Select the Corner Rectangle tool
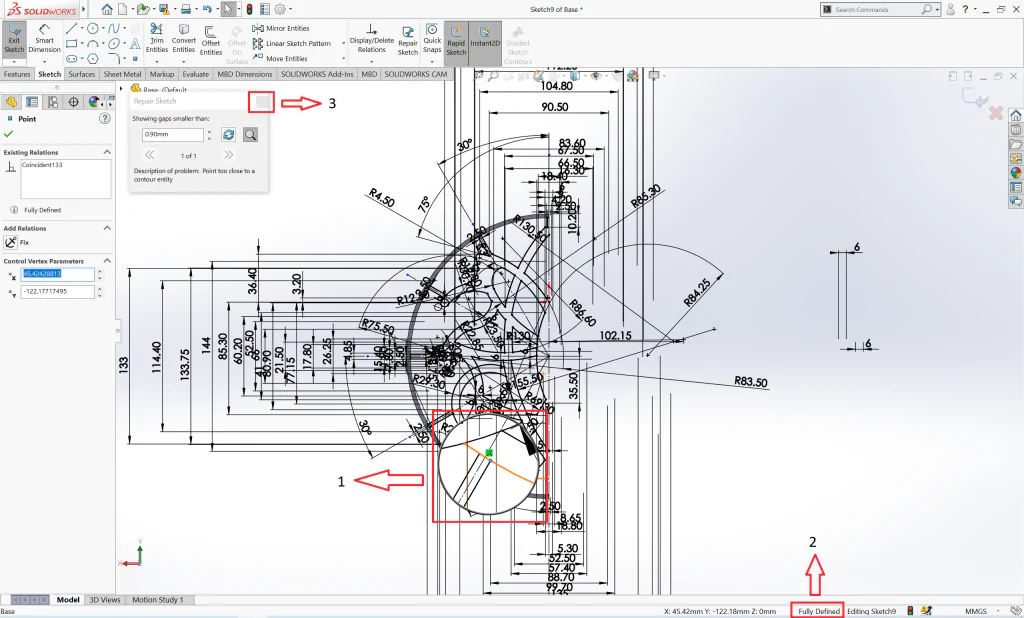Screen dimensions: 1024x618 (x=72, y=44)
